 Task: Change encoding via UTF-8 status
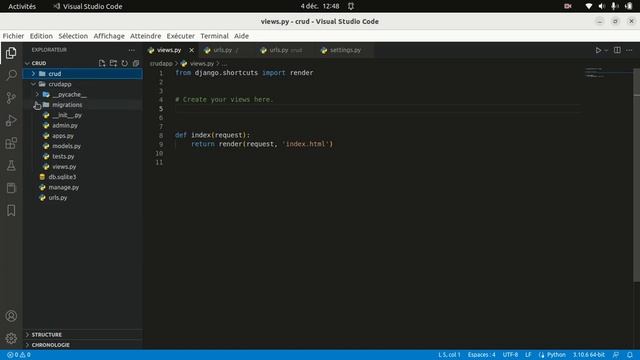[510, 355]
